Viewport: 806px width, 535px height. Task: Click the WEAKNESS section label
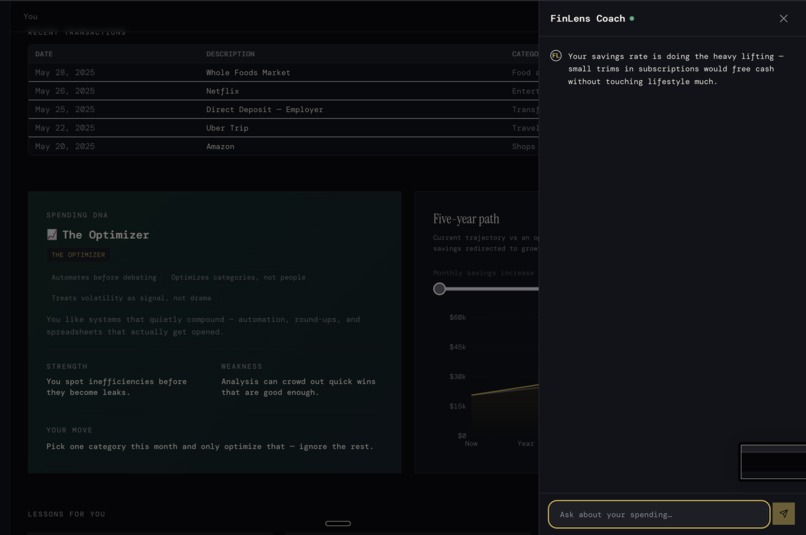242,366
